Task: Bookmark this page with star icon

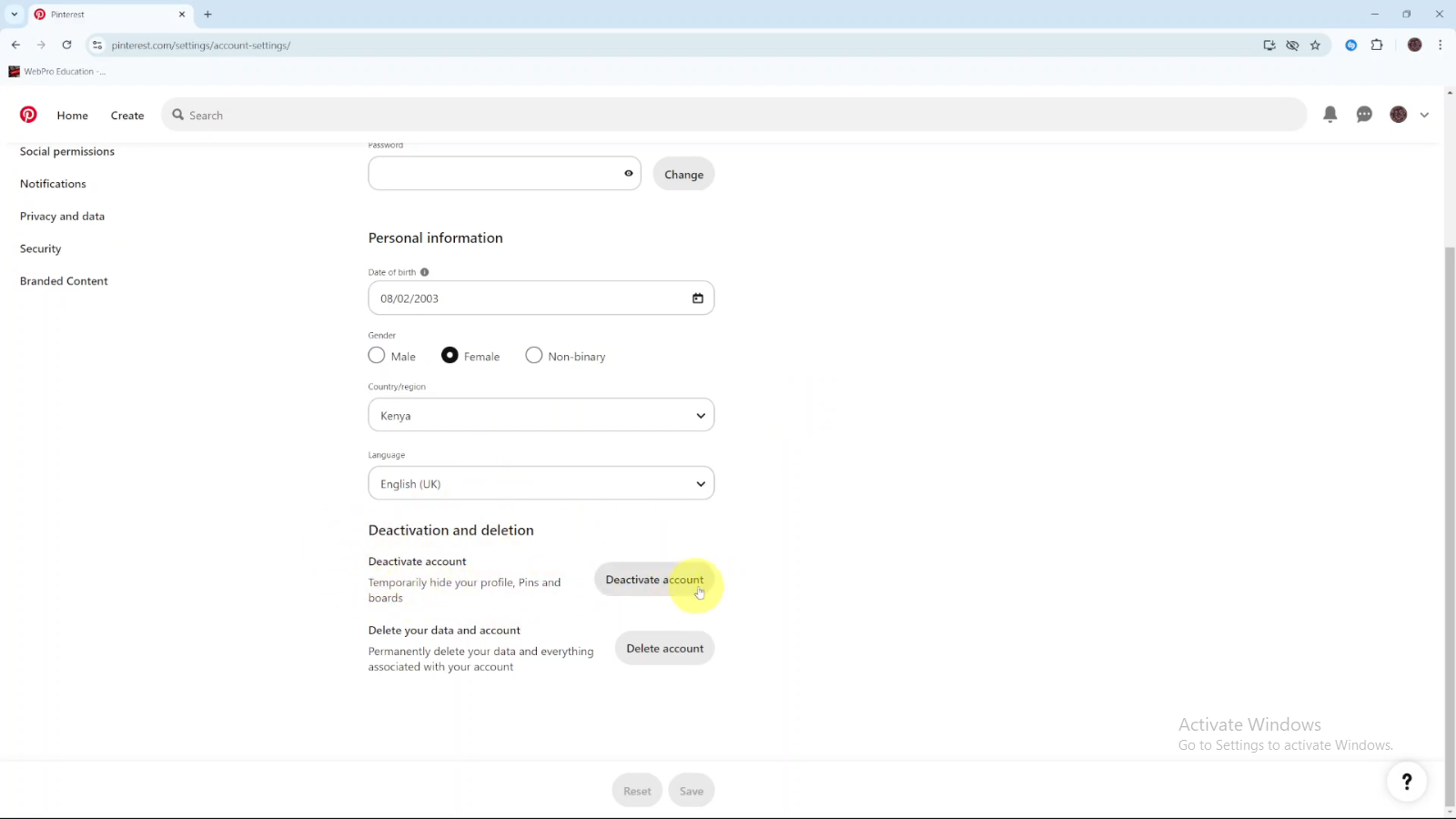Action: [1315, 45]
